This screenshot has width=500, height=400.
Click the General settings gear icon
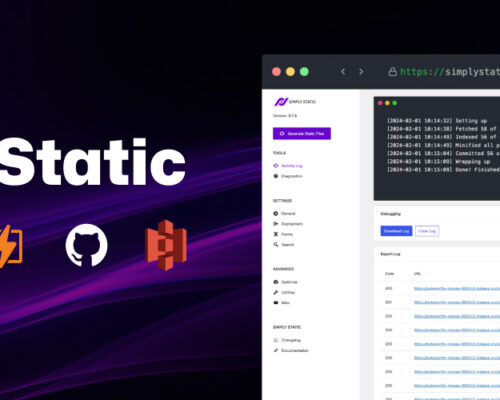click(276, 213)
